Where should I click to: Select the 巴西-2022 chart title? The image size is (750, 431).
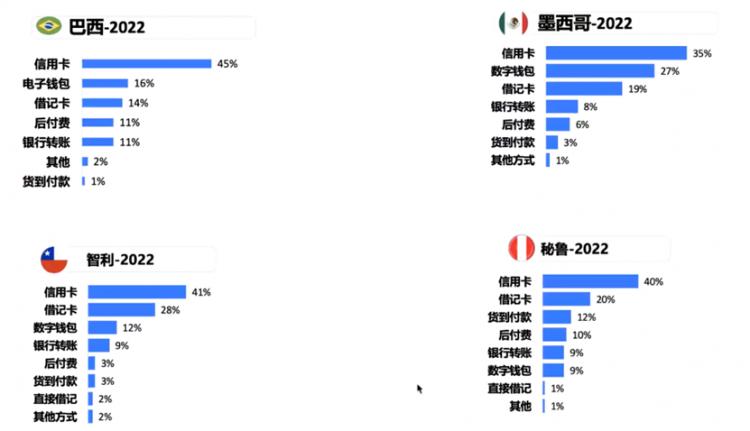[107, 27]
